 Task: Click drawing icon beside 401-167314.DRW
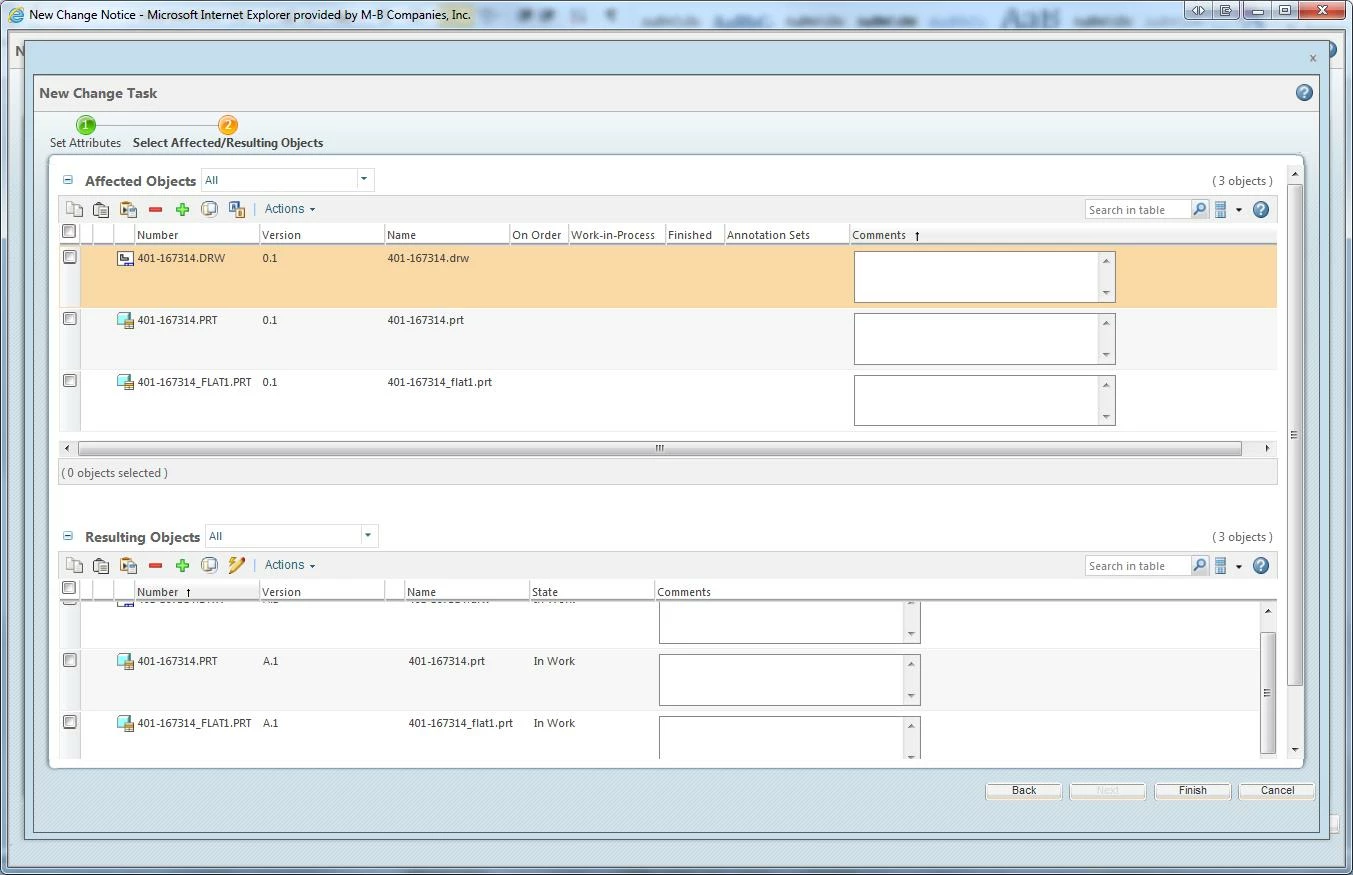[125, 259]
